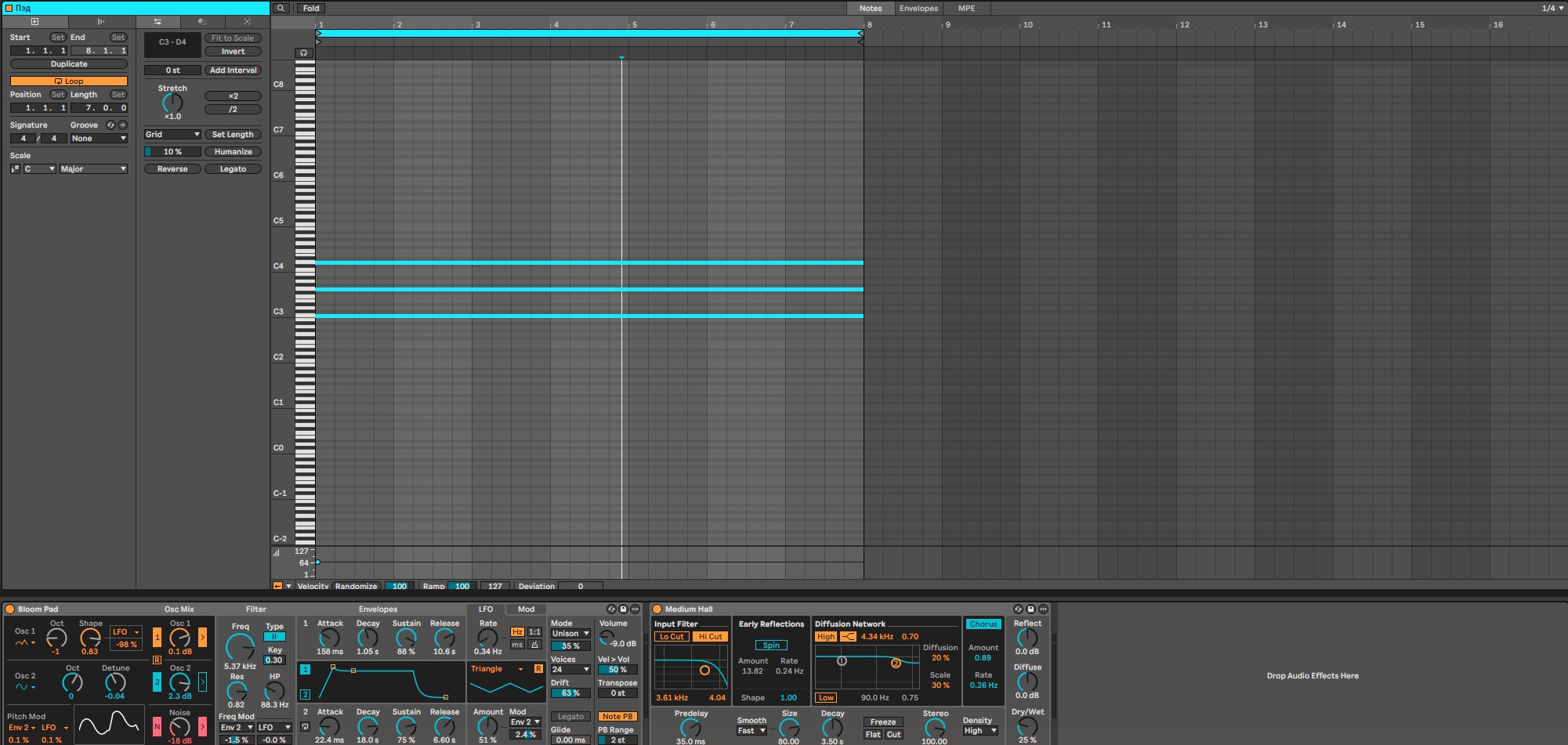Viewport: 1568px width, 745px height.
Task: Click the loop Length value field
Action: (x=99, y=108)
